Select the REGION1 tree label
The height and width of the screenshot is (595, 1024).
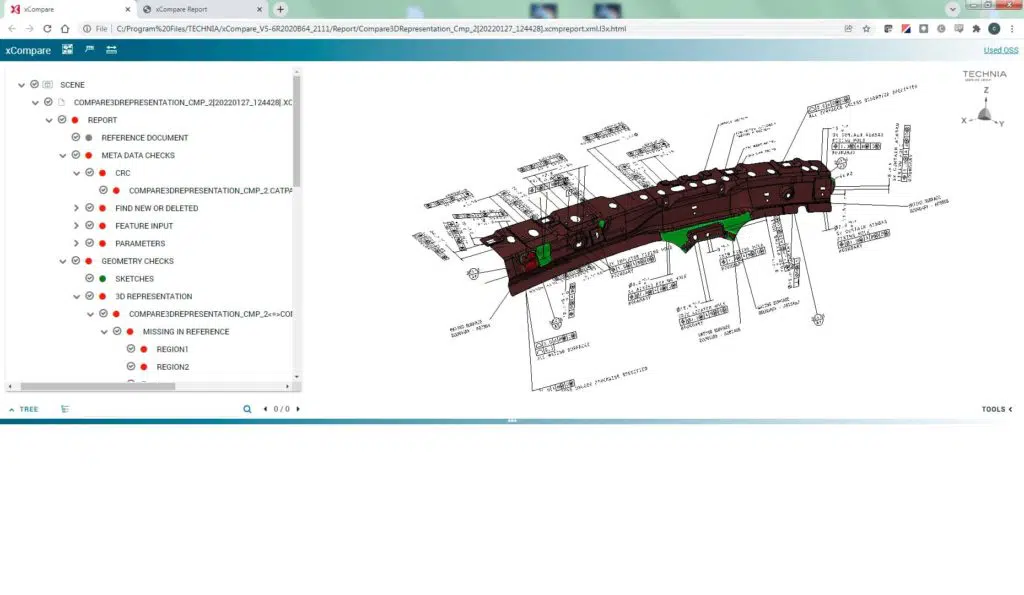(172, 349)
